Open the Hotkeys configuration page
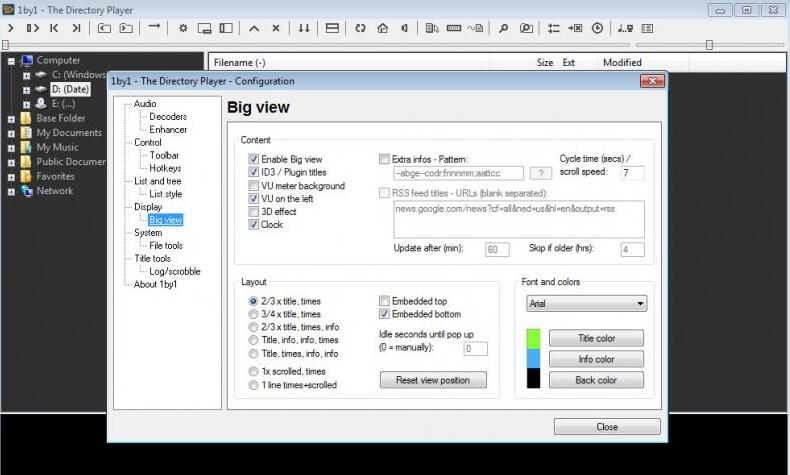Image resolution: width=790 pixels, height=475 pixels. (165, 168)
